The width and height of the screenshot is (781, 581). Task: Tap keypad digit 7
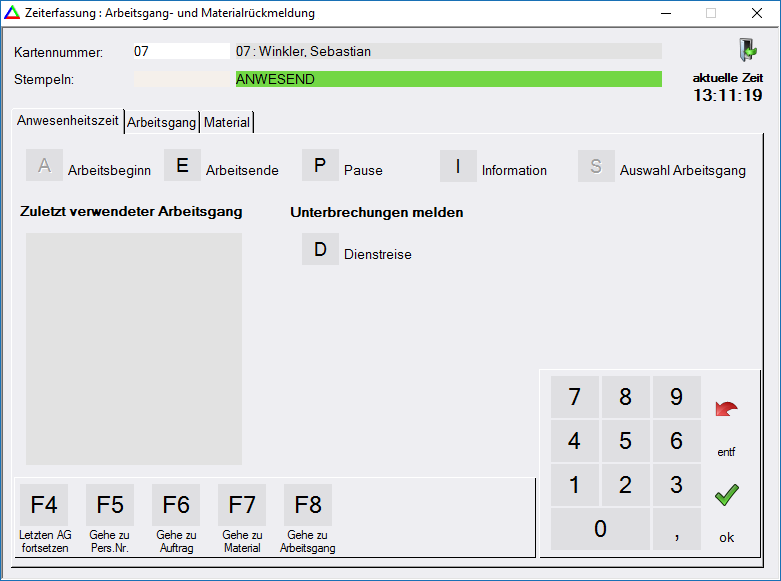tap(574, 398)
